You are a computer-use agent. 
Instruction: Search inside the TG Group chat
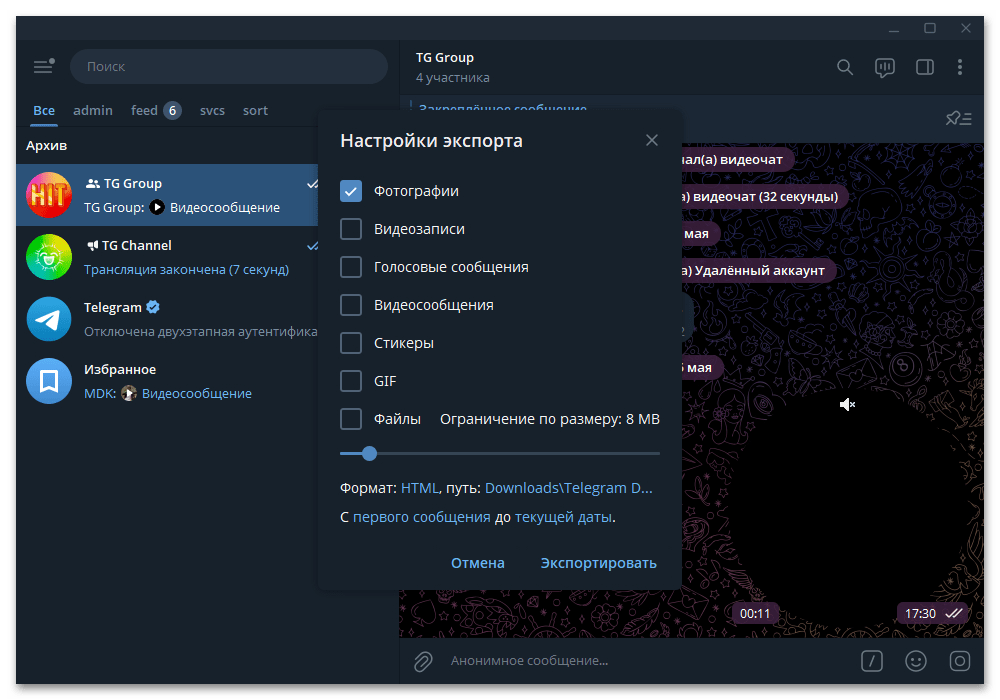(x=844, y=67)
